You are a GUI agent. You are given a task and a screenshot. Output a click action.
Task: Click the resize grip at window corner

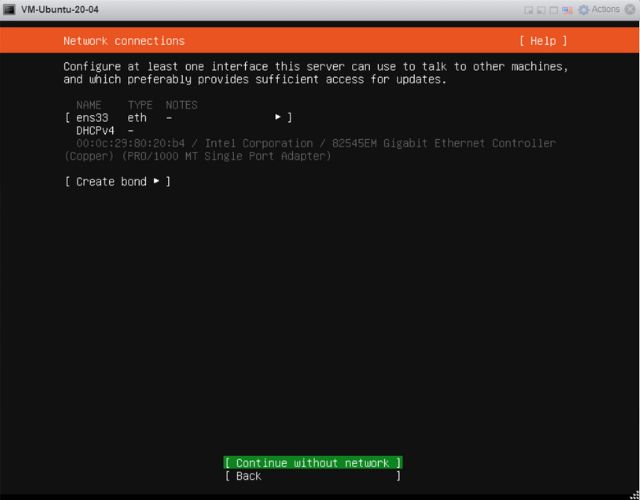pyautogui.click(x=635, y=495)
